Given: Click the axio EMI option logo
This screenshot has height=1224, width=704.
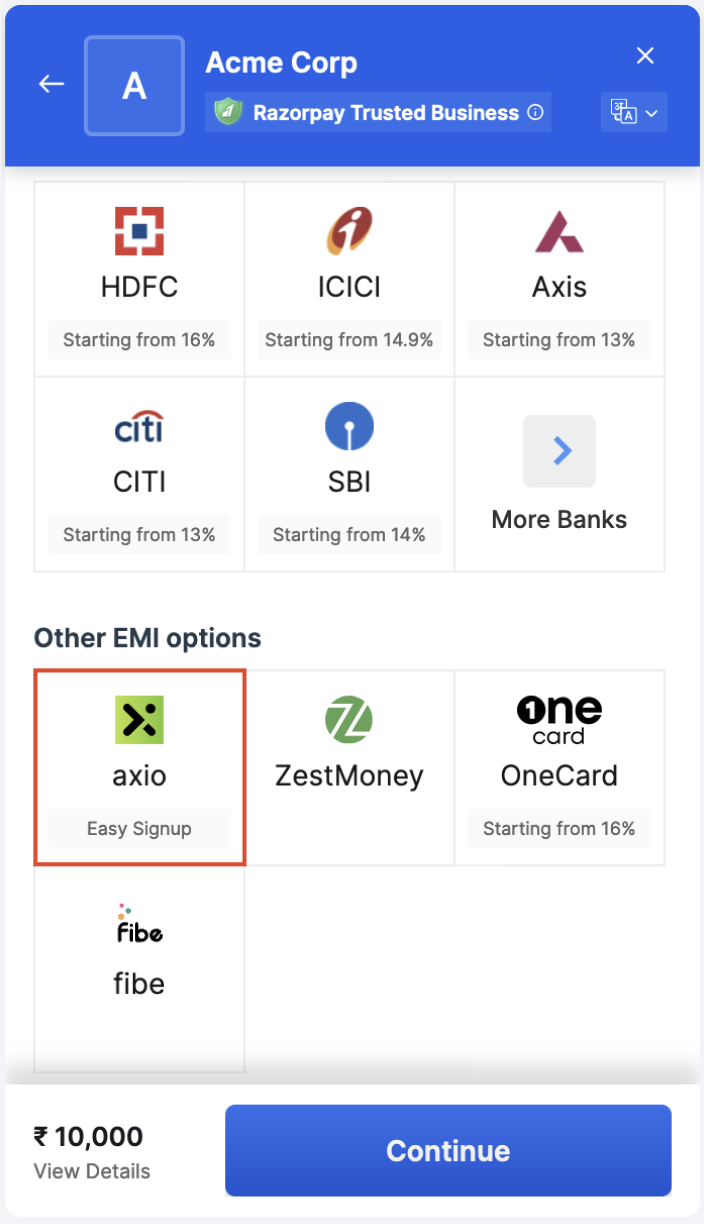Looking at the screenshot, I should coord(139,719).
